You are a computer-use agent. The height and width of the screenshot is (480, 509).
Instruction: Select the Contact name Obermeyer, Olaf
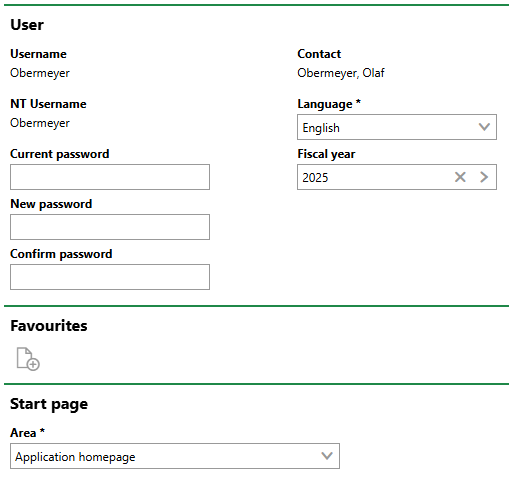(x=341, y=73)
